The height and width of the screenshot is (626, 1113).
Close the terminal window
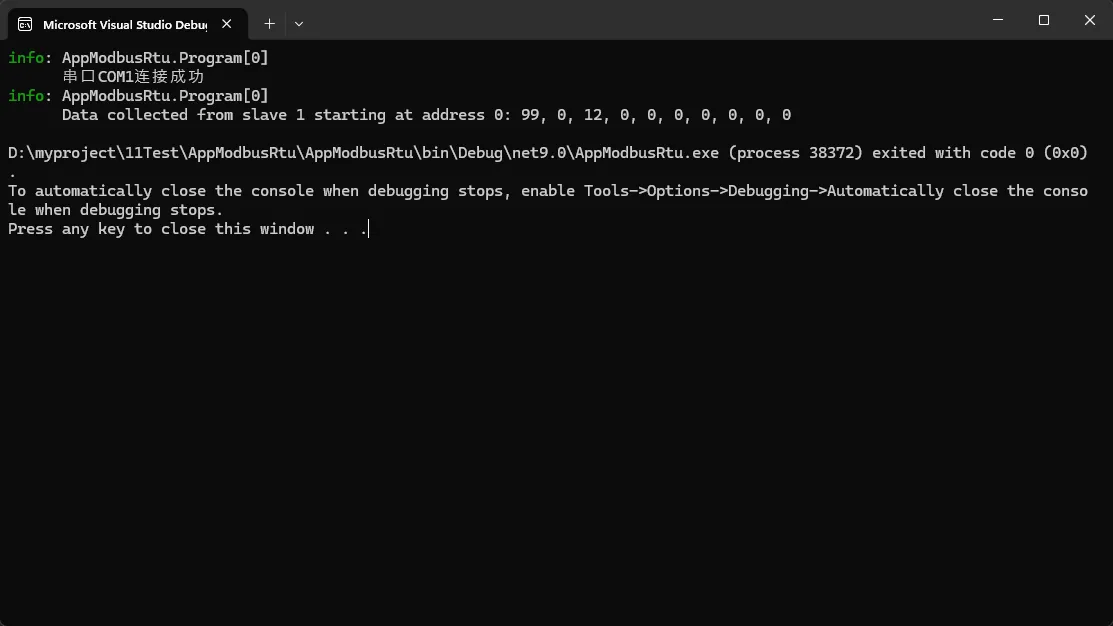(x=1089, y=20)
